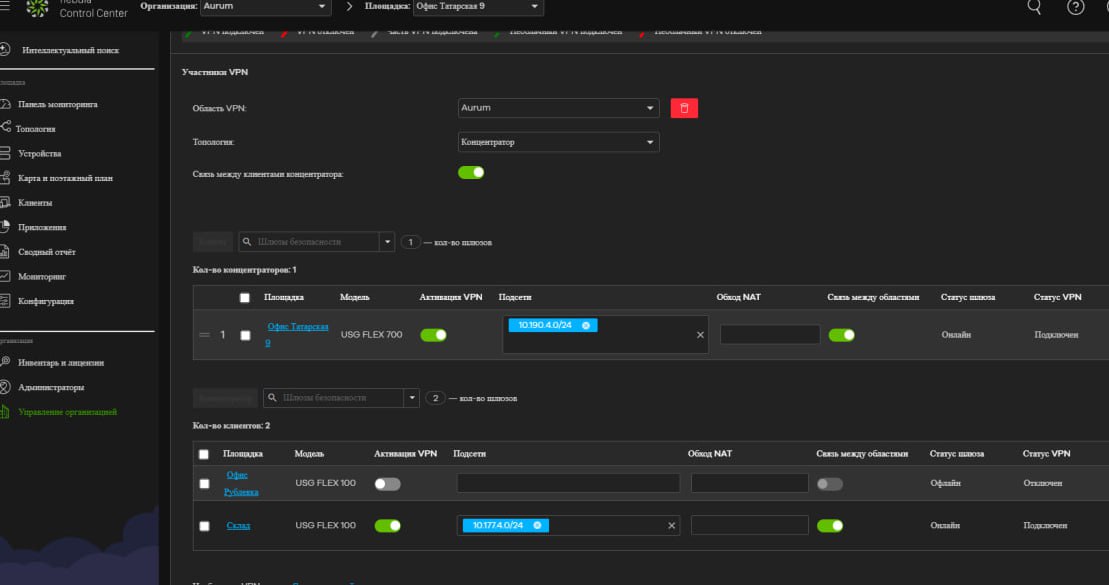Toggle VPN activation for Офис Татарская 9

[x=434, y=335]
